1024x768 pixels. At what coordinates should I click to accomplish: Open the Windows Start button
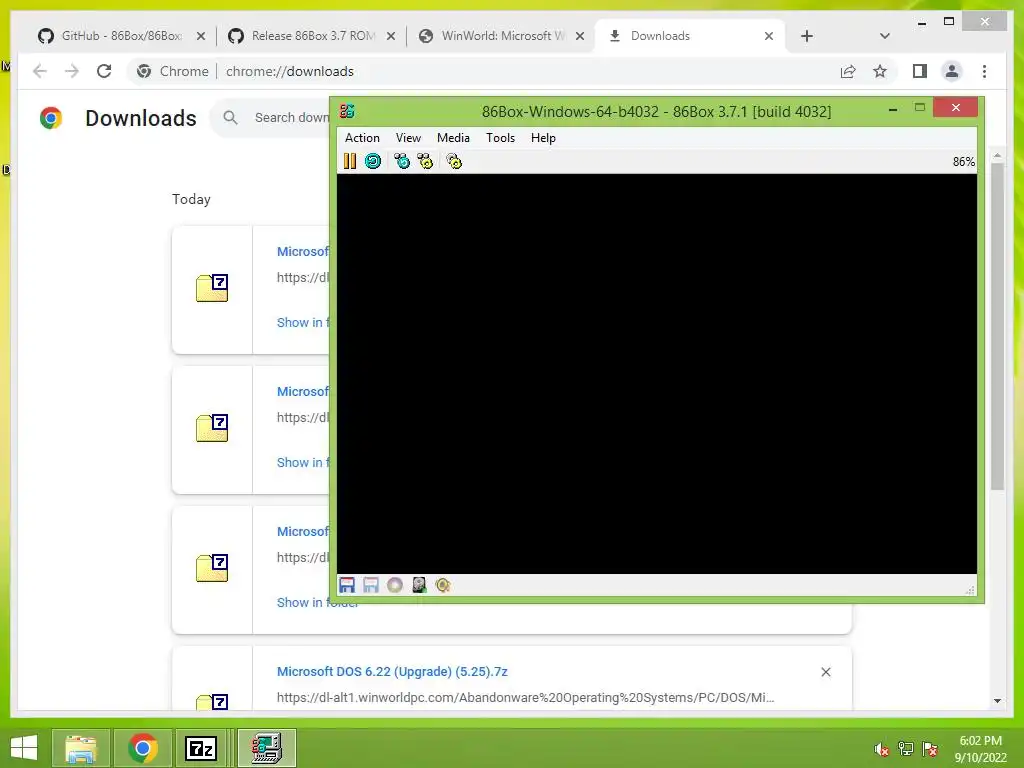coord(24,748)
